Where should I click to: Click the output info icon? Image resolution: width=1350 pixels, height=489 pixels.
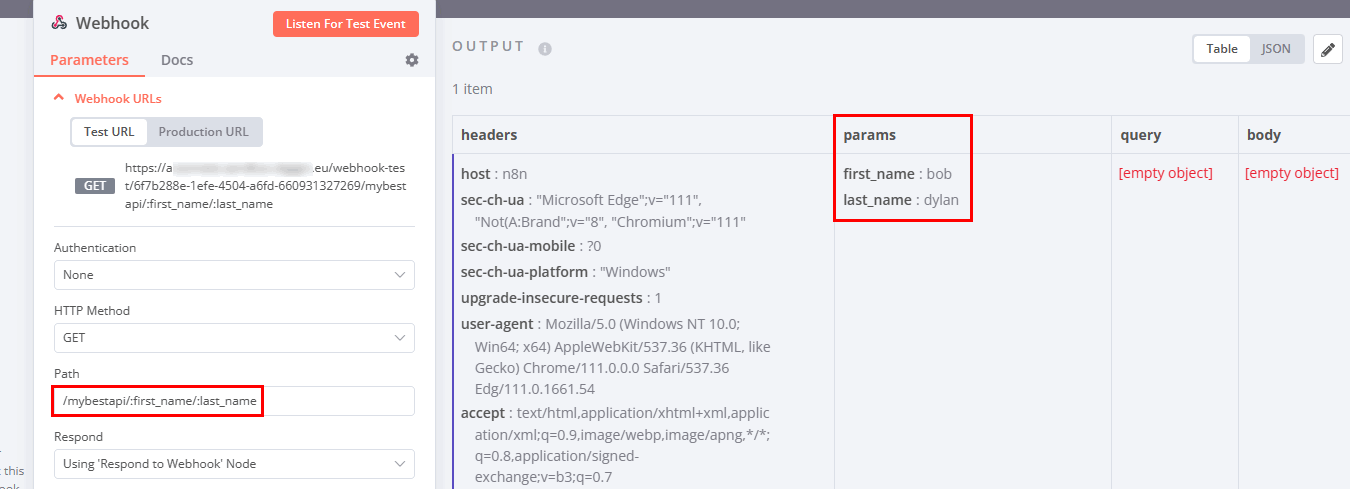point(545,48)
